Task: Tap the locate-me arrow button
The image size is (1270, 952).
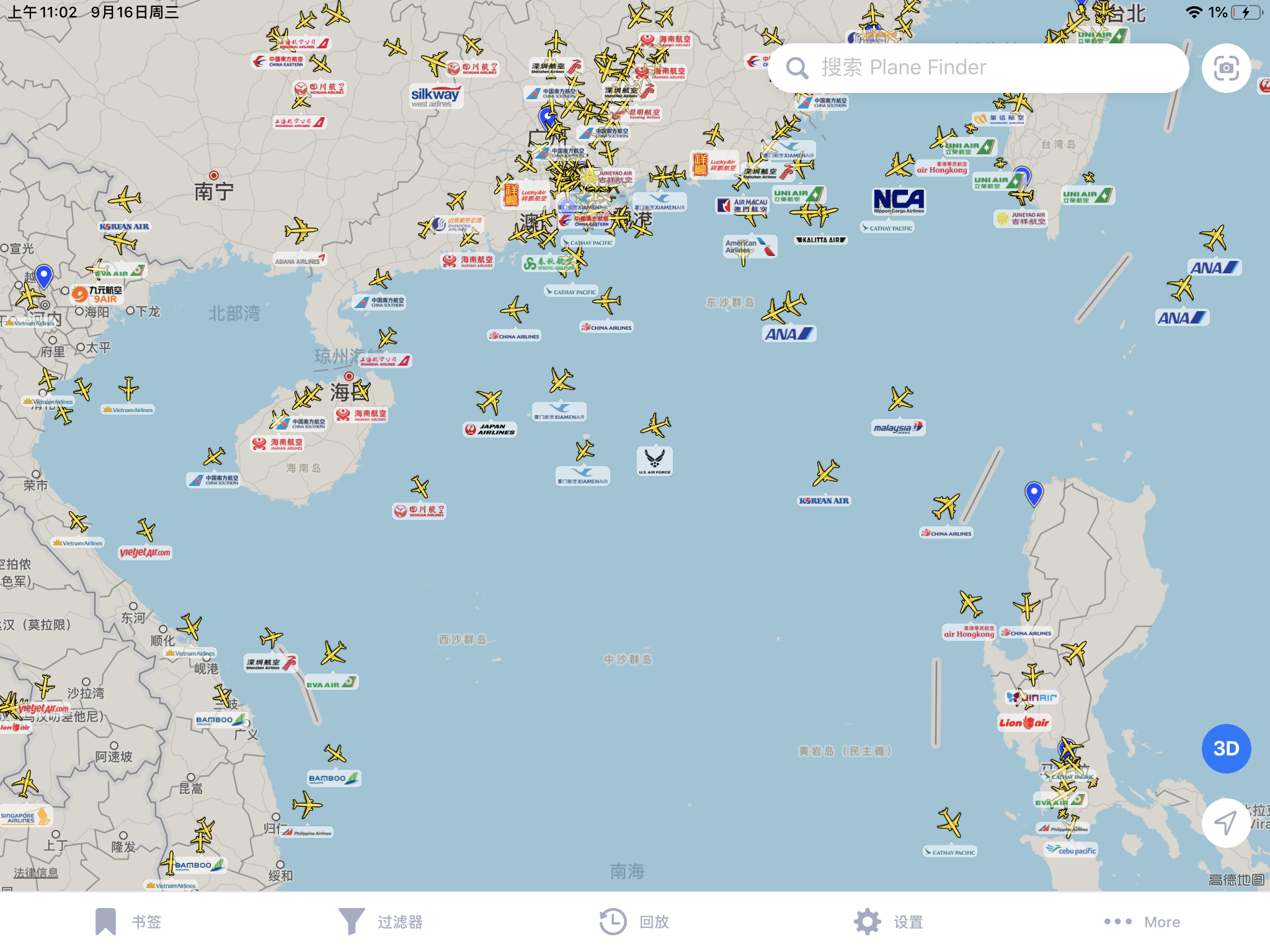Action: coord(1226,823)
